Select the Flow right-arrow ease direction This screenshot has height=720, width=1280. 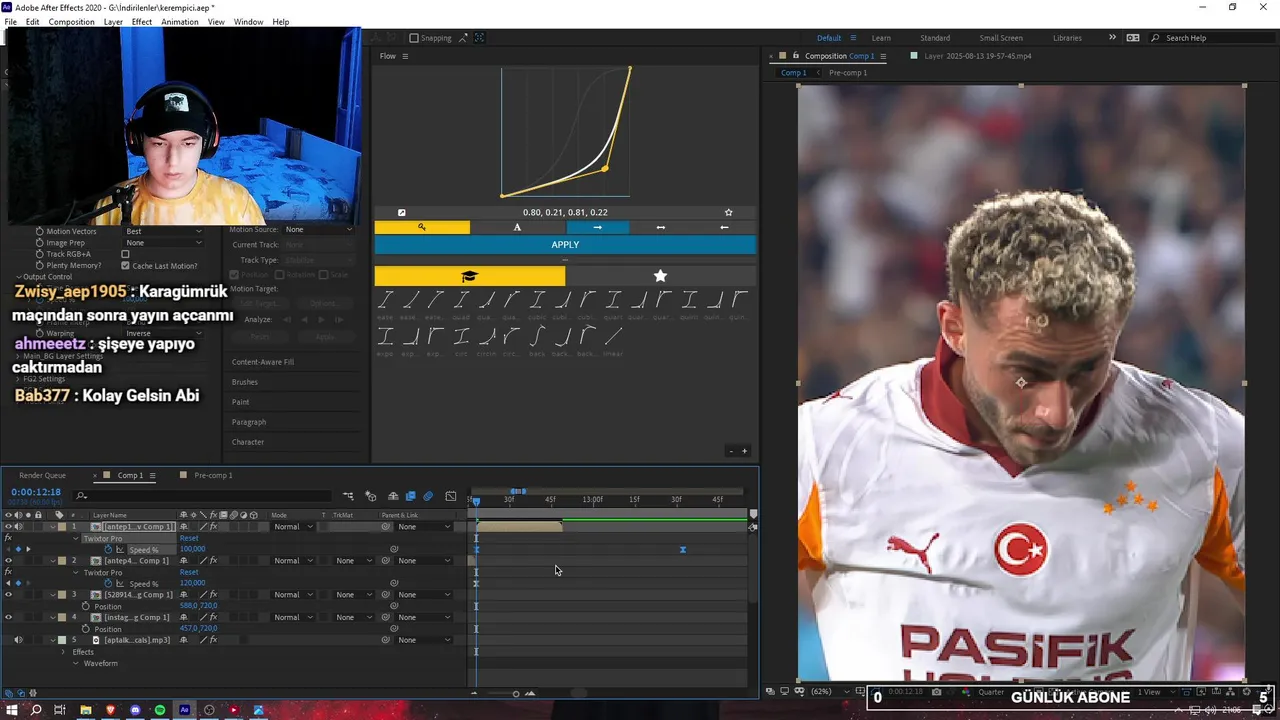point(597,227)
